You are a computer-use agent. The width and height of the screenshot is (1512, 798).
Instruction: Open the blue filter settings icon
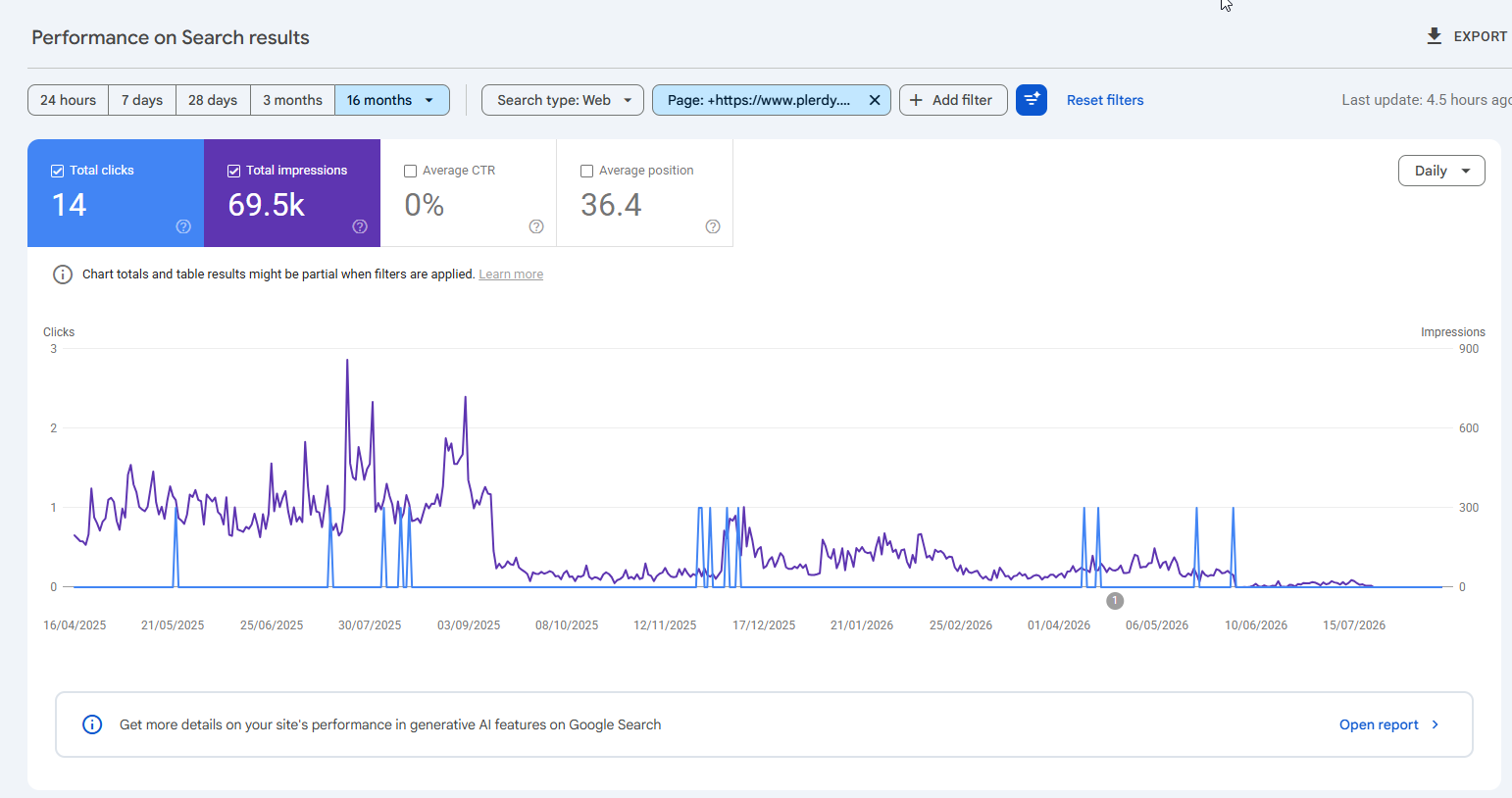click(x=1032, y=100)
